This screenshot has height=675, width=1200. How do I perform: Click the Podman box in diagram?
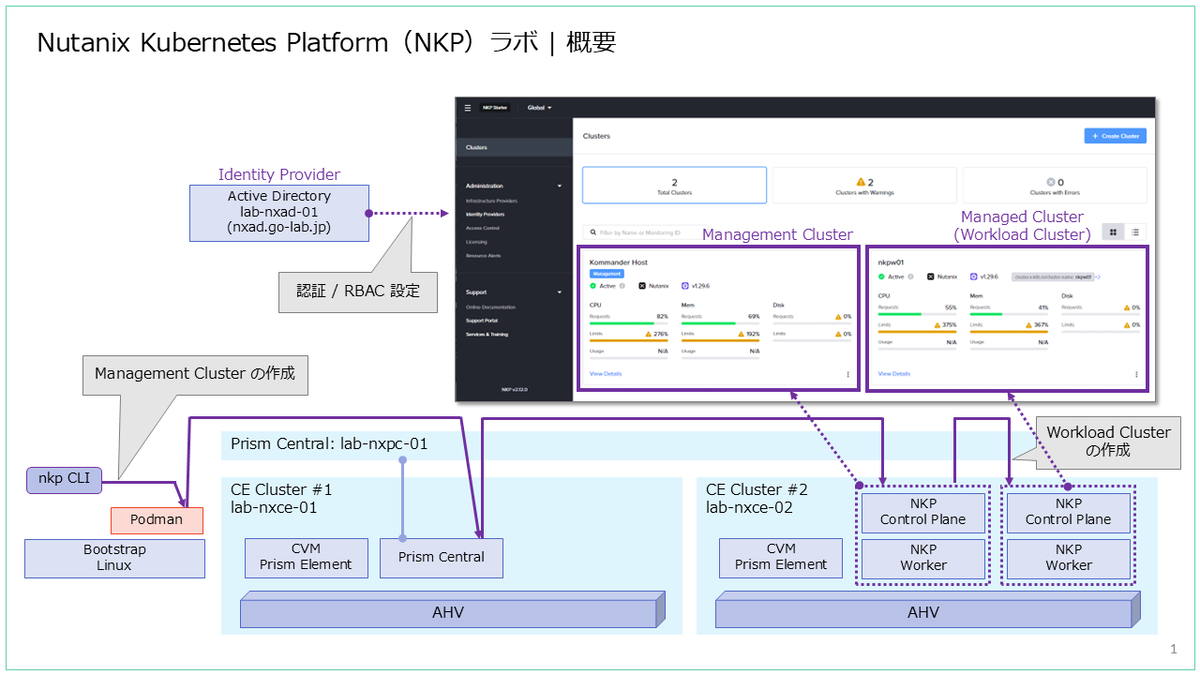point(157,520)
